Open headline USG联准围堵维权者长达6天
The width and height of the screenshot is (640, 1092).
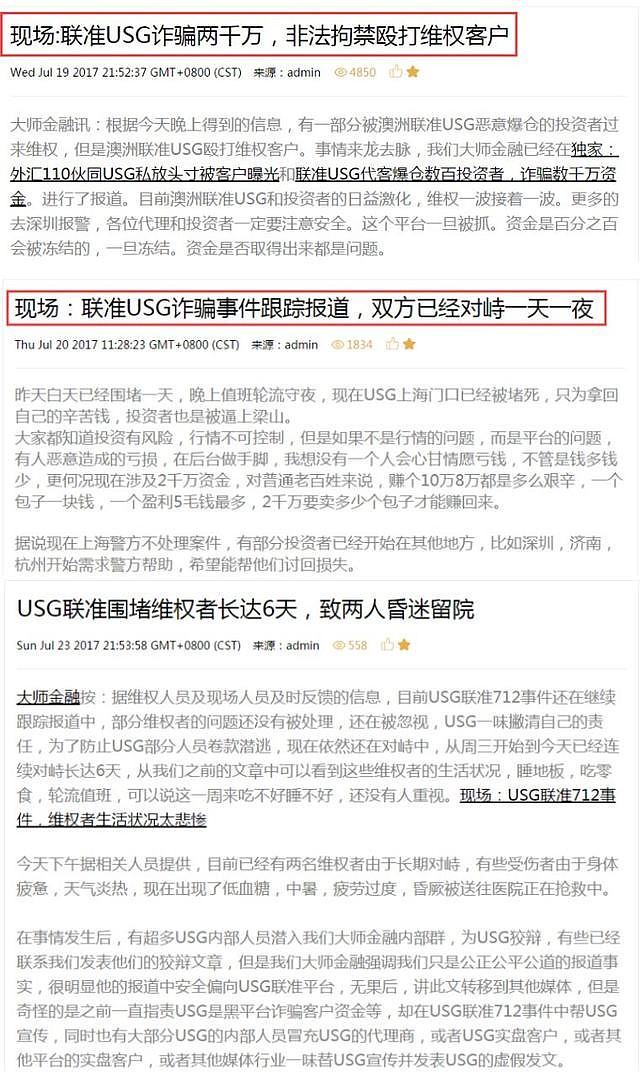(245, 609)
